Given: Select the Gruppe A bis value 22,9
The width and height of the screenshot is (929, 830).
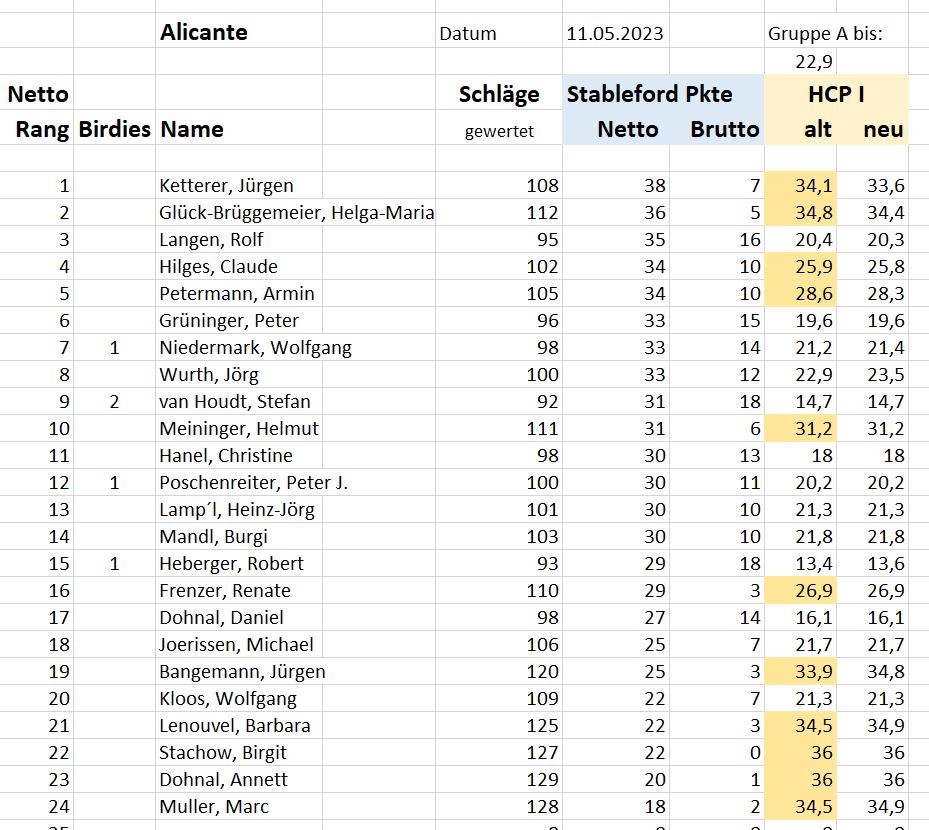Looking at the screenshot, I should click(800, 61).
